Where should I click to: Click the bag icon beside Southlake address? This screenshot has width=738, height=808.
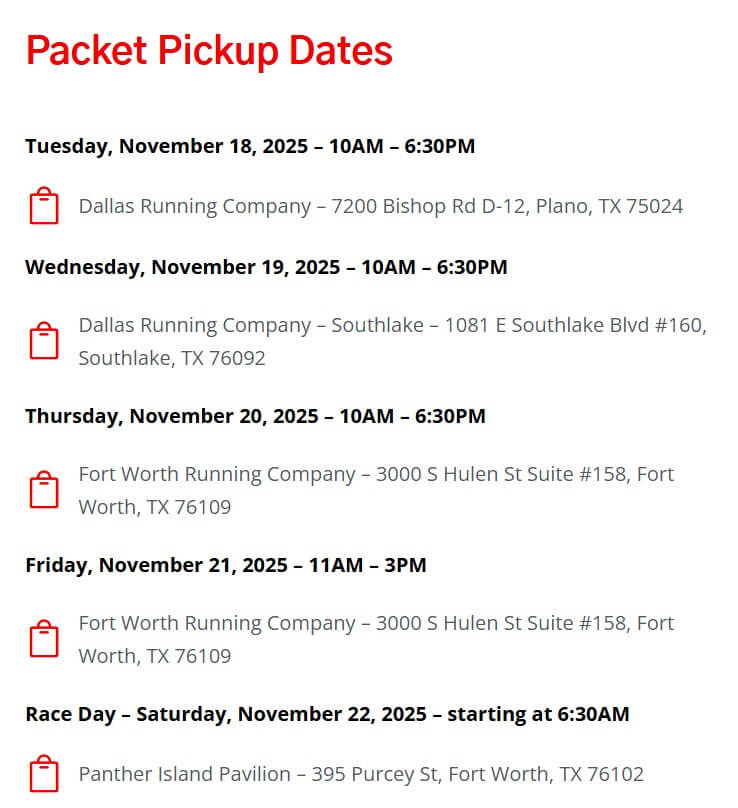pyautogui.click(x=44, y=341)
